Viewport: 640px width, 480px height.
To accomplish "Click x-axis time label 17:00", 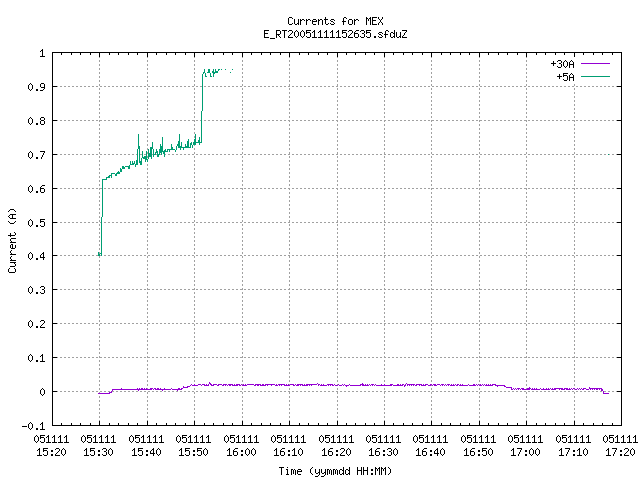I will click(x=525, y=452).
